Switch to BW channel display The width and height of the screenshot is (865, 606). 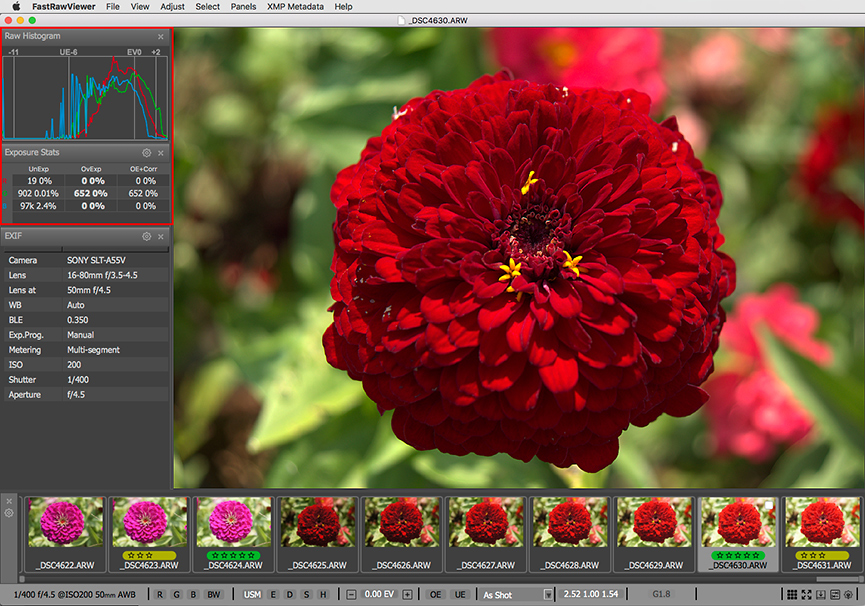pyautogui.click(x=213, y=594)
